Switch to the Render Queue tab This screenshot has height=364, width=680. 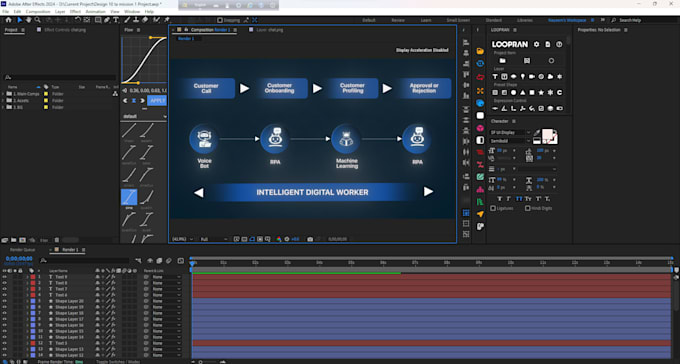23,250
